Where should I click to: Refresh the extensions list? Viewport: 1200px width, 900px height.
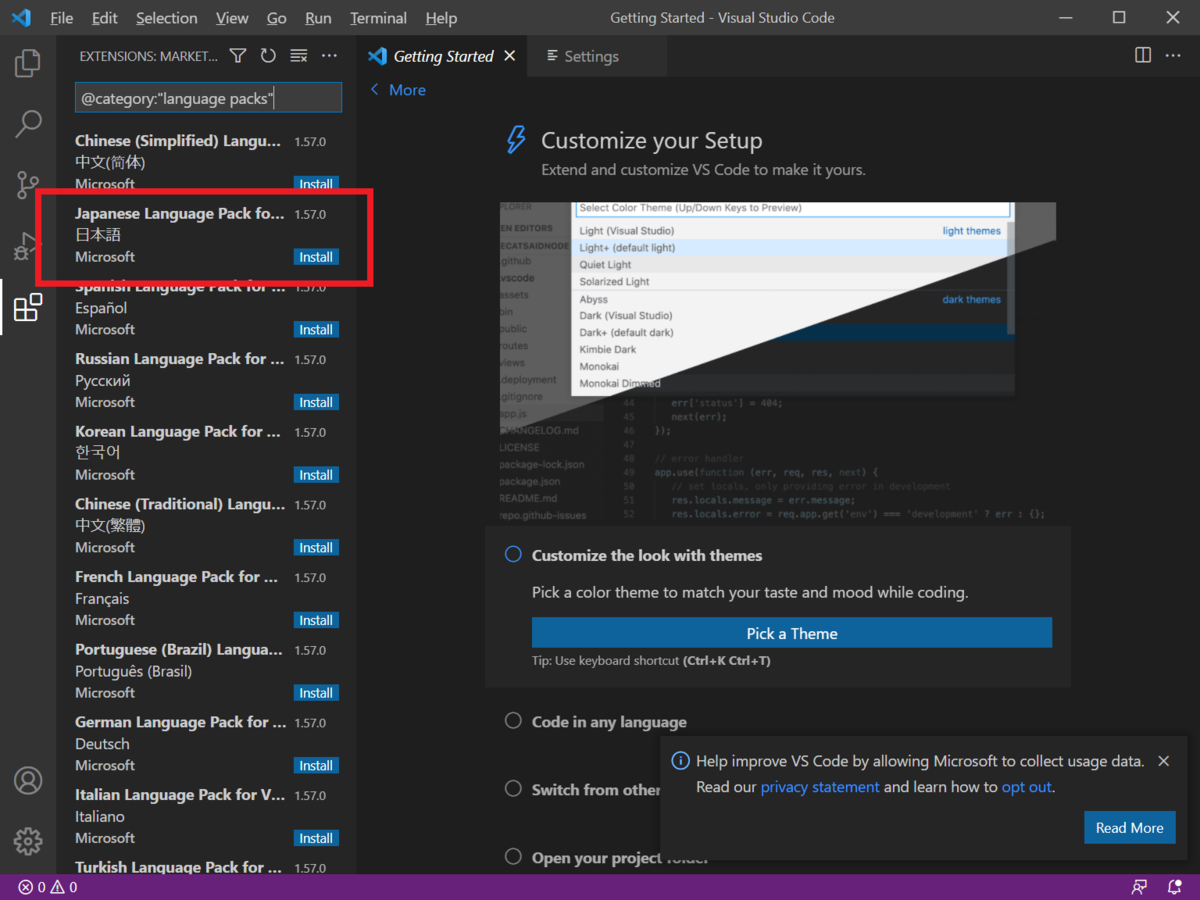click(268, 56)
